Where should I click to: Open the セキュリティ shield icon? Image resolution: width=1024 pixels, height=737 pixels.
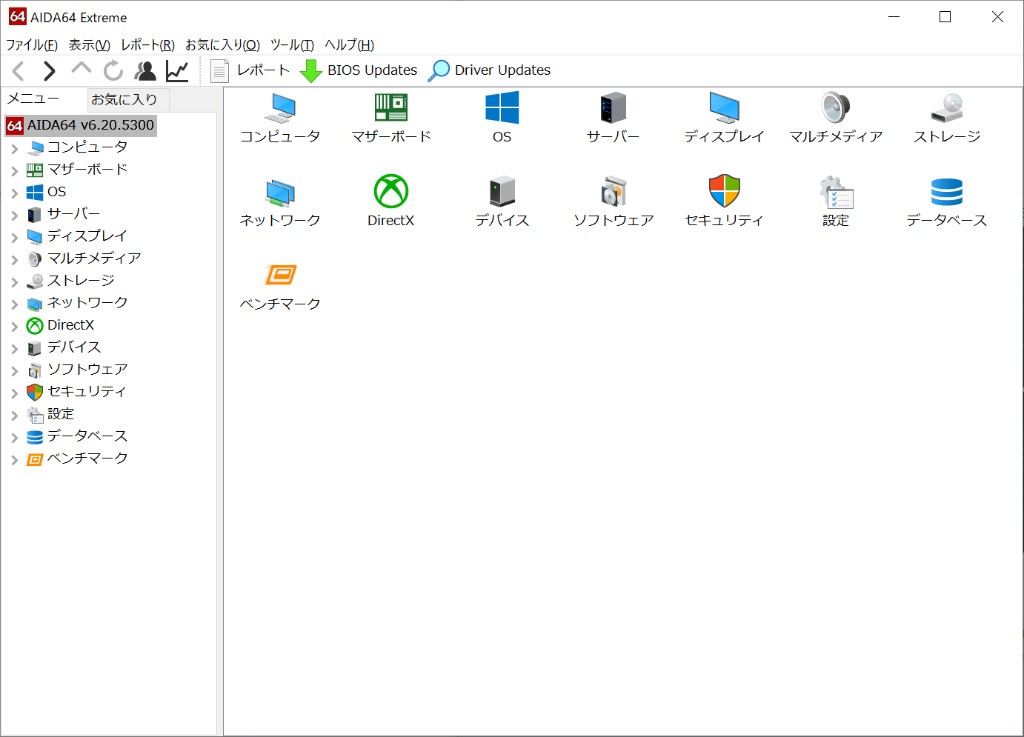click(x=724, y=191)
